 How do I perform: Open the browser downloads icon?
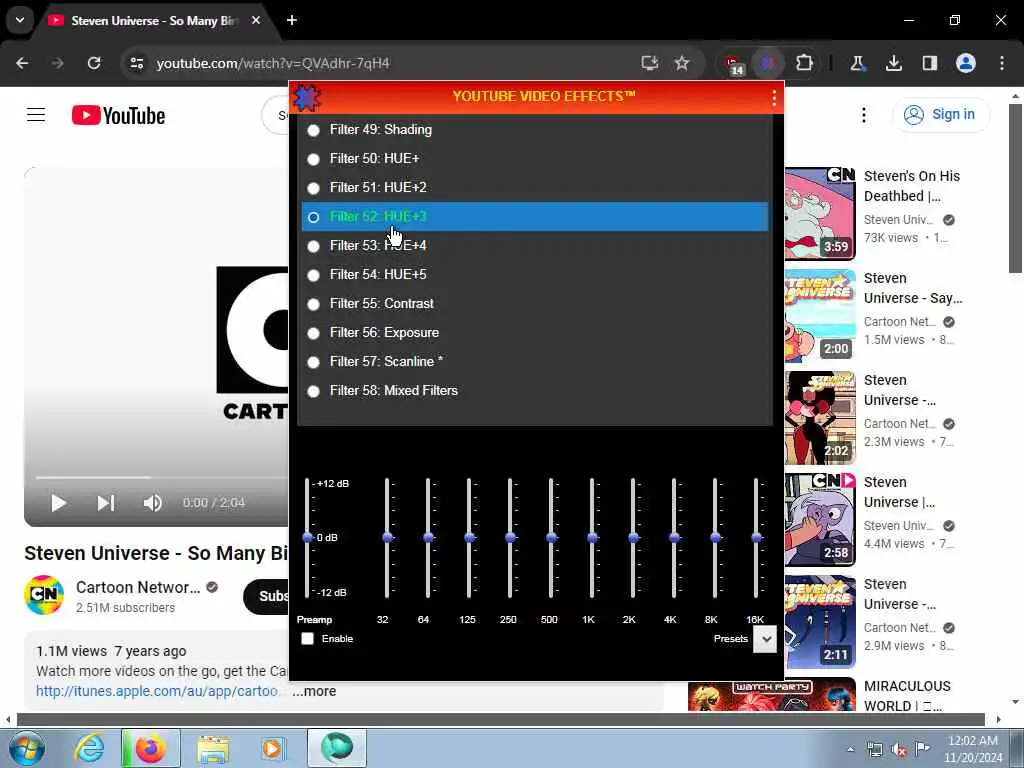[893, 63]
